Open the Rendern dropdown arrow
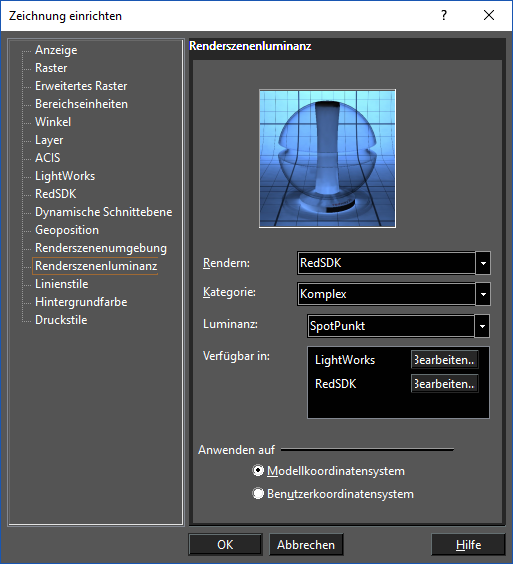Viewport: 513px width, 564px height. pyautogui.click(x=483, y=263)
